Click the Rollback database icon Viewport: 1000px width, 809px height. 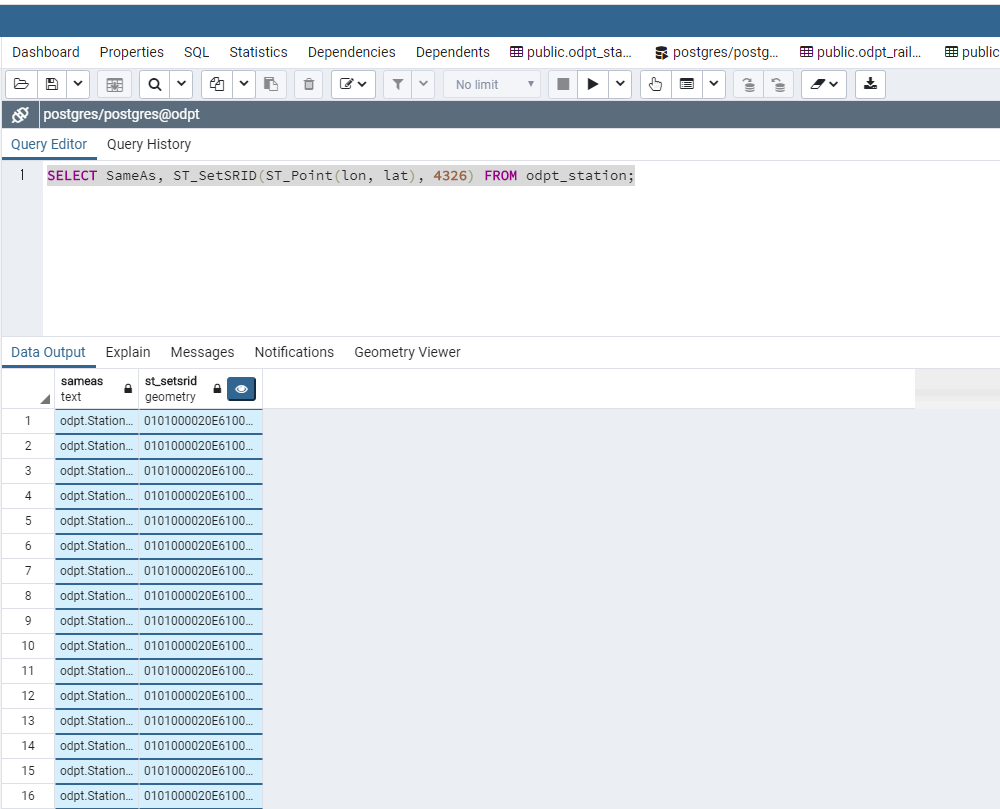pos(779,84)
